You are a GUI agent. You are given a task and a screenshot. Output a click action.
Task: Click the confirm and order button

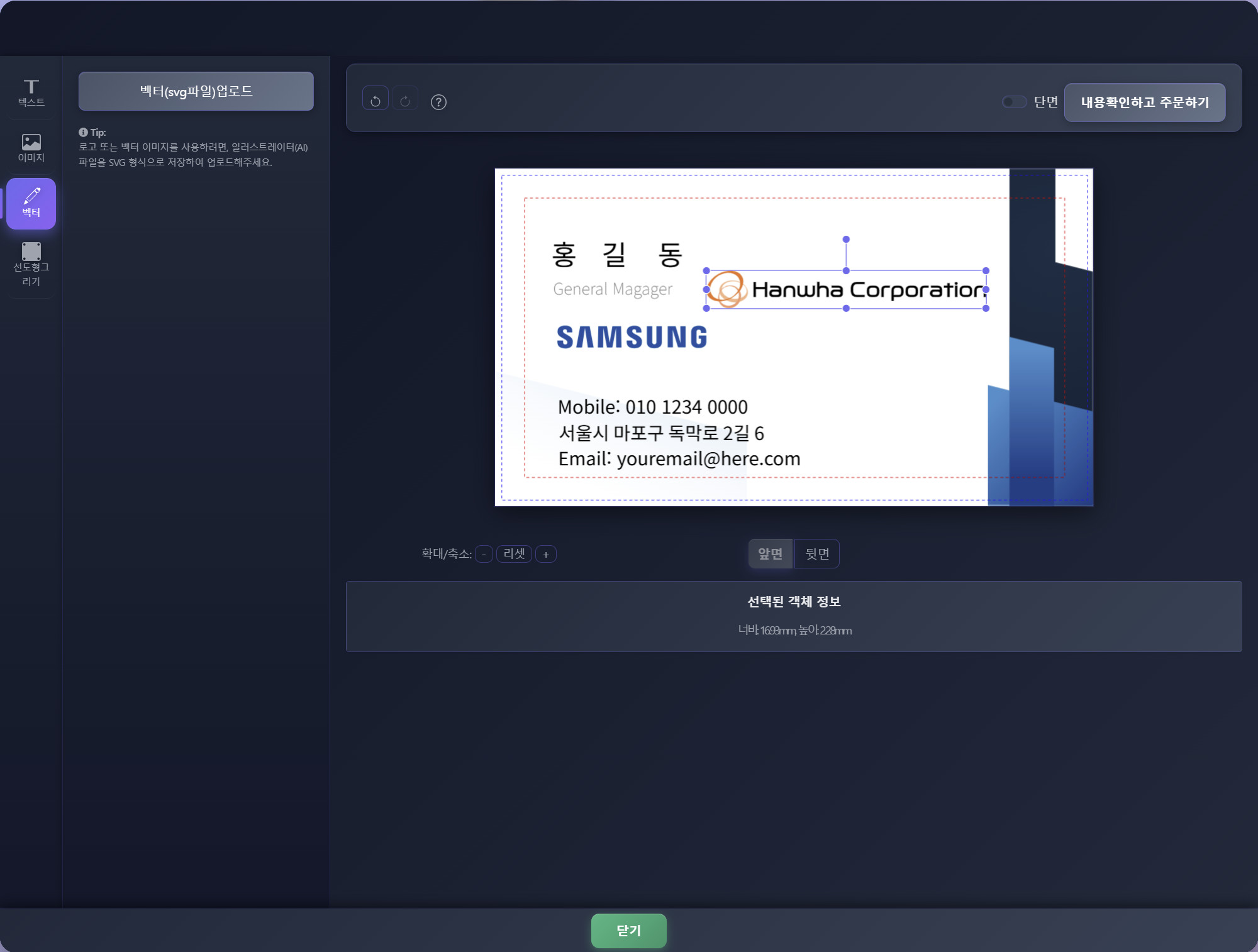1144,102
